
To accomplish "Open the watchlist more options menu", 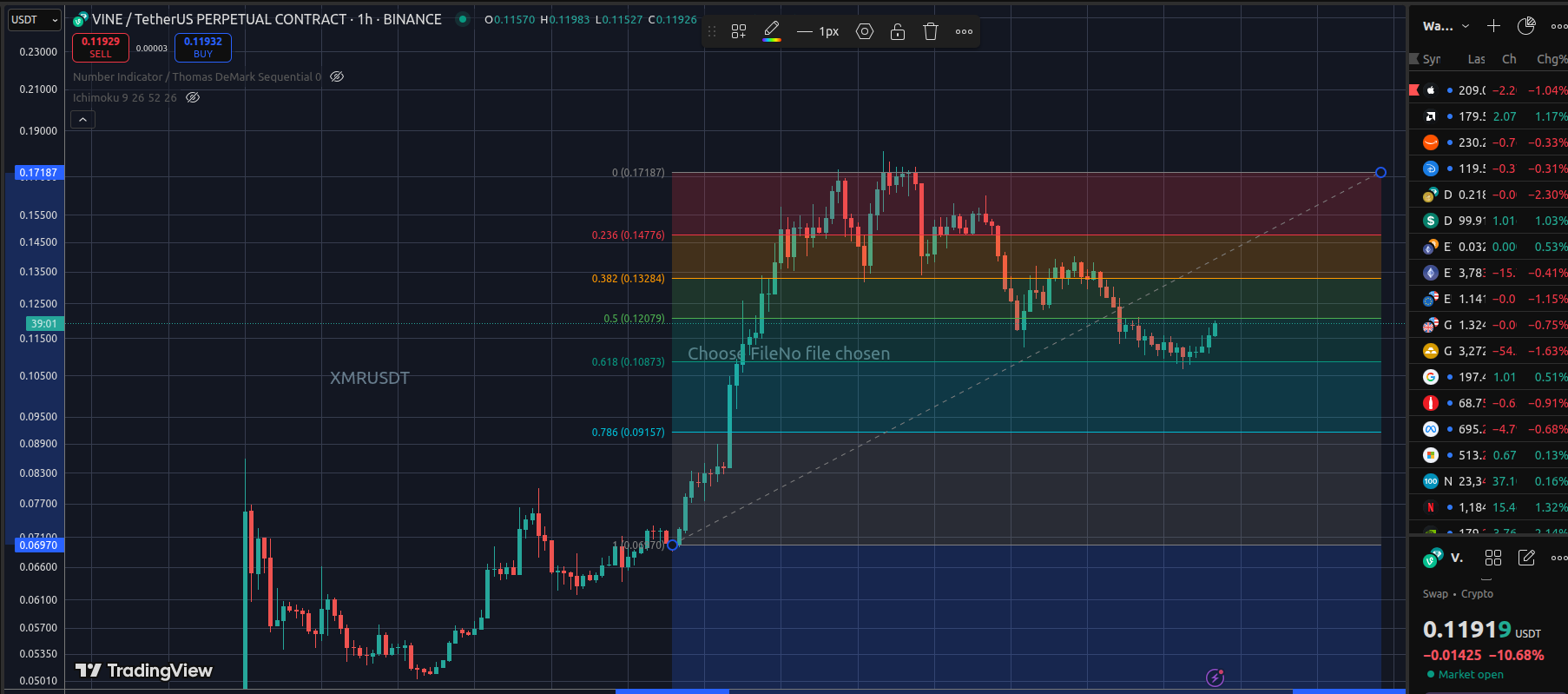I will (x=1558, y=26).
